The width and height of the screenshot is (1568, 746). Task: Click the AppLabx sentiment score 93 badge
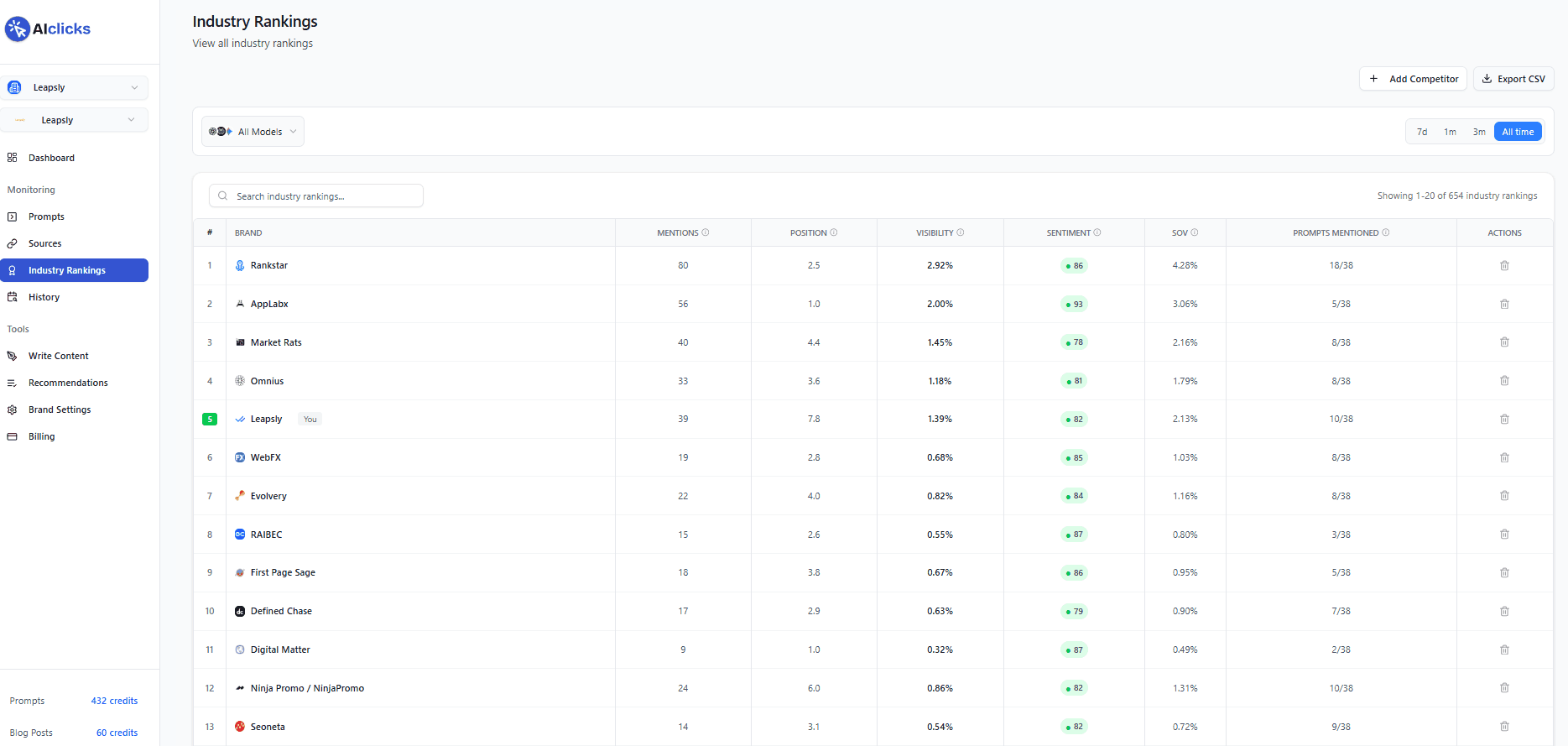click(x=1074, y=304)
